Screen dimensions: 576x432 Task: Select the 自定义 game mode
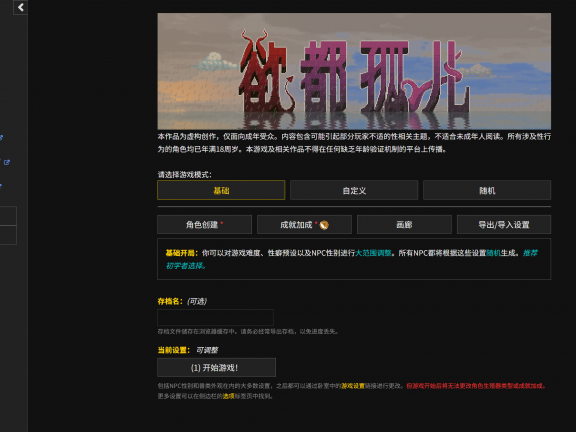[354, 190]
